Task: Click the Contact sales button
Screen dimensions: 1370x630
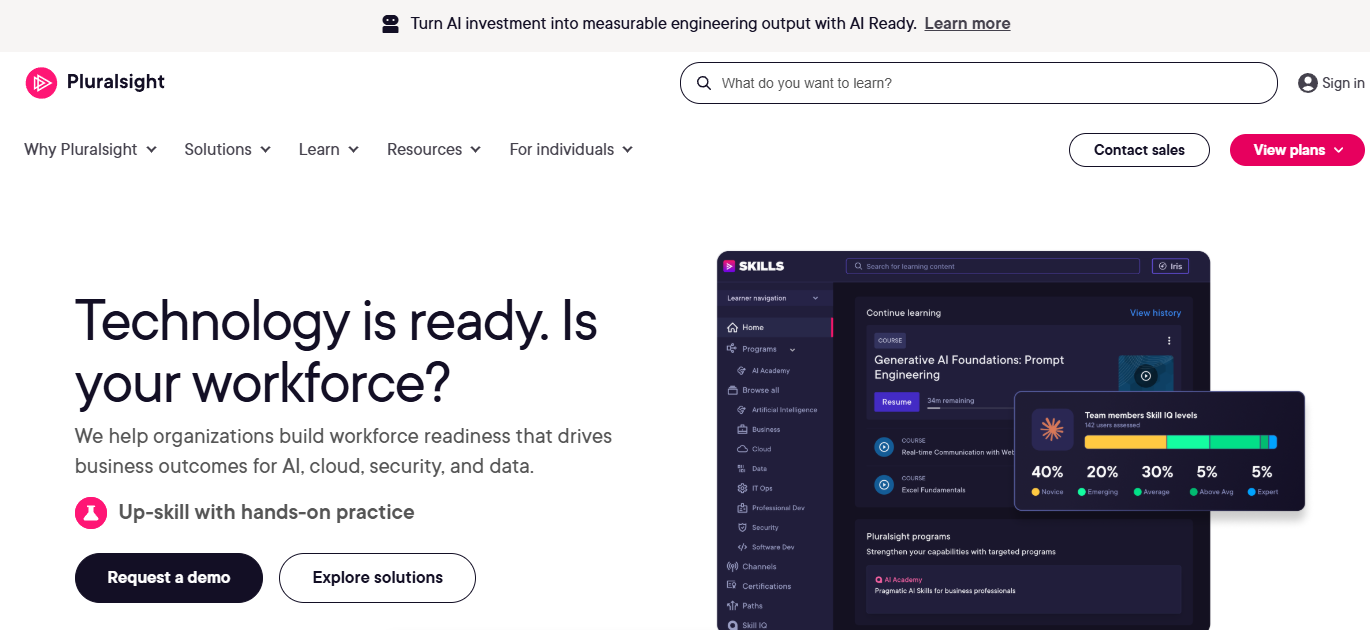Action: pos(1139,150)
